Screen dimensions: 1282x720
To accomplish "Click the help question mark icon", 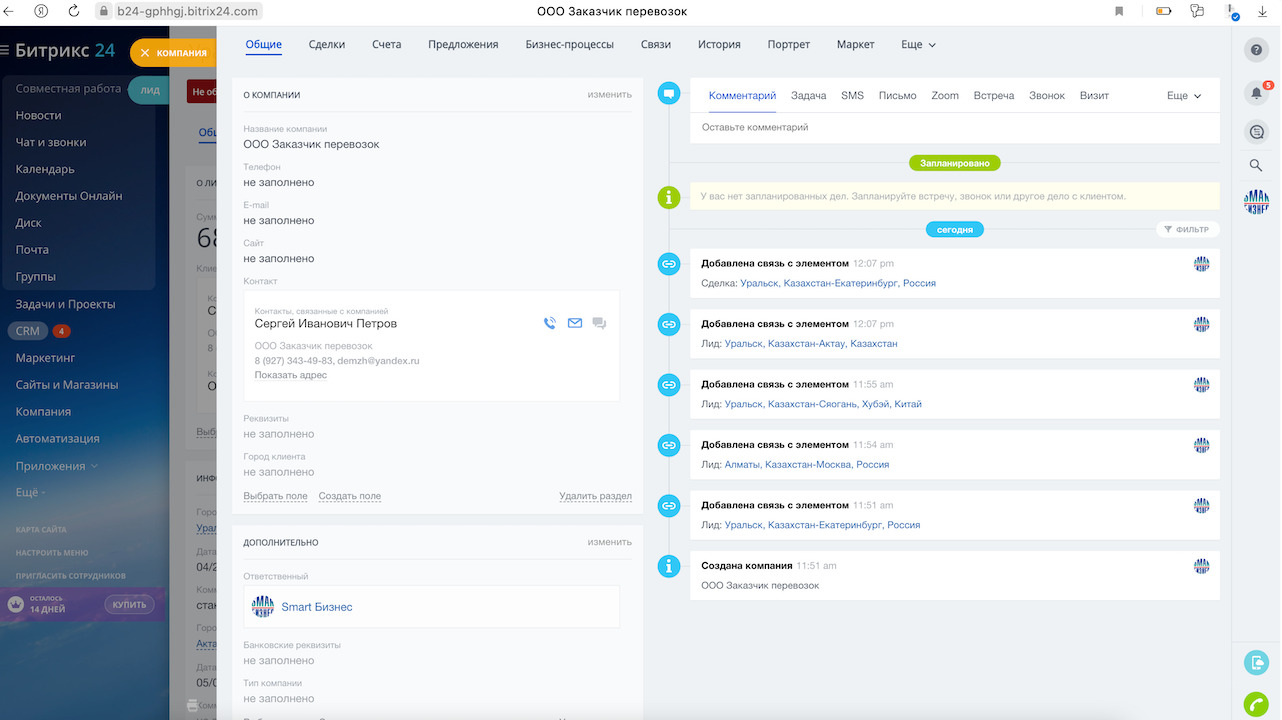I will tap(1256, 50).
